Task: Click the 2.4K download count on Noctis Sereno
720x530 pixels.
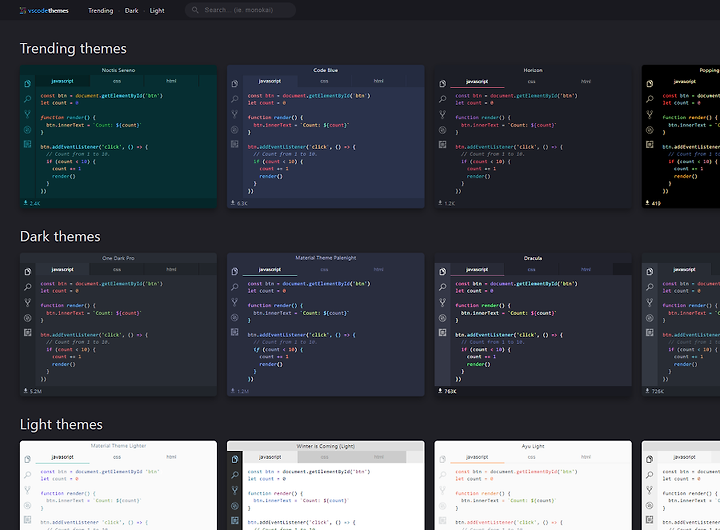Action: pyautogui.click(x=32, y=203)
